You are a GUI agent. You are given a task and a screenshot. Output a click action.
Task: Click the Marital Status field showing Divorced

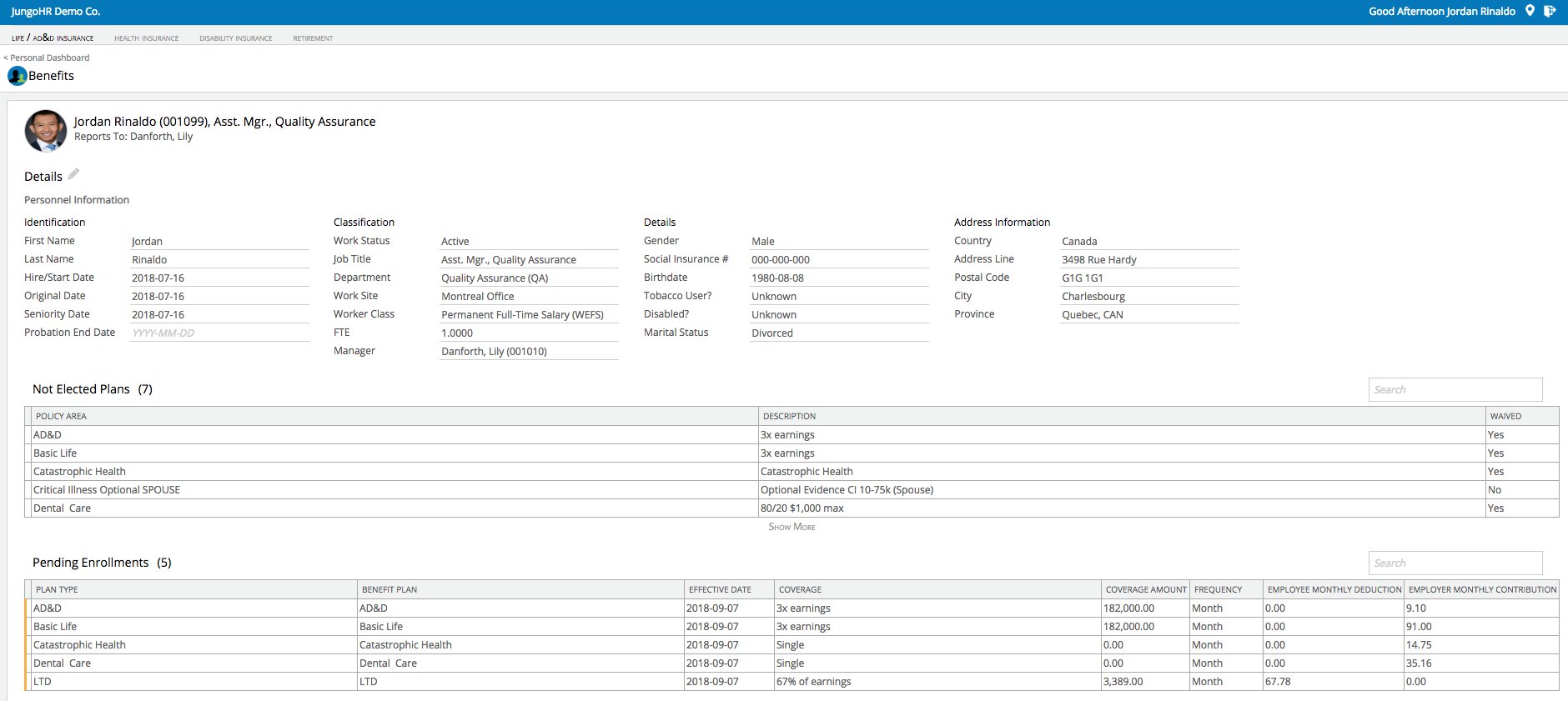coord(838,333)
